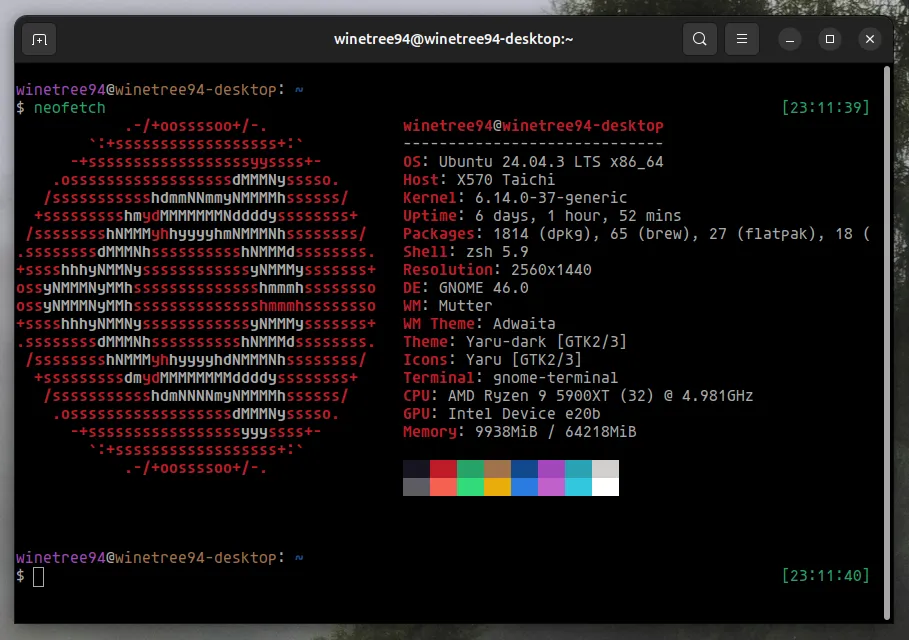Click the window title winetree94@winetree94-desktop:~

click(x=453, y=39)
